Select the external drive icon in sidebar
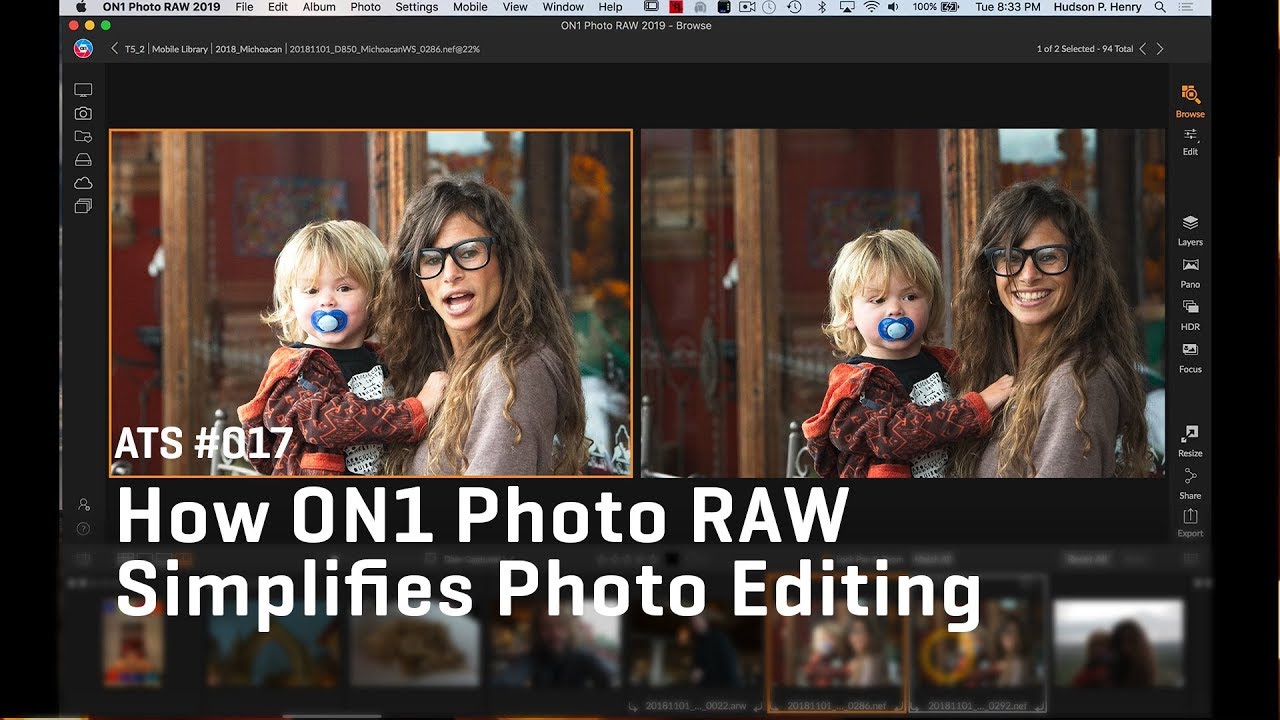 pos(83,160)
